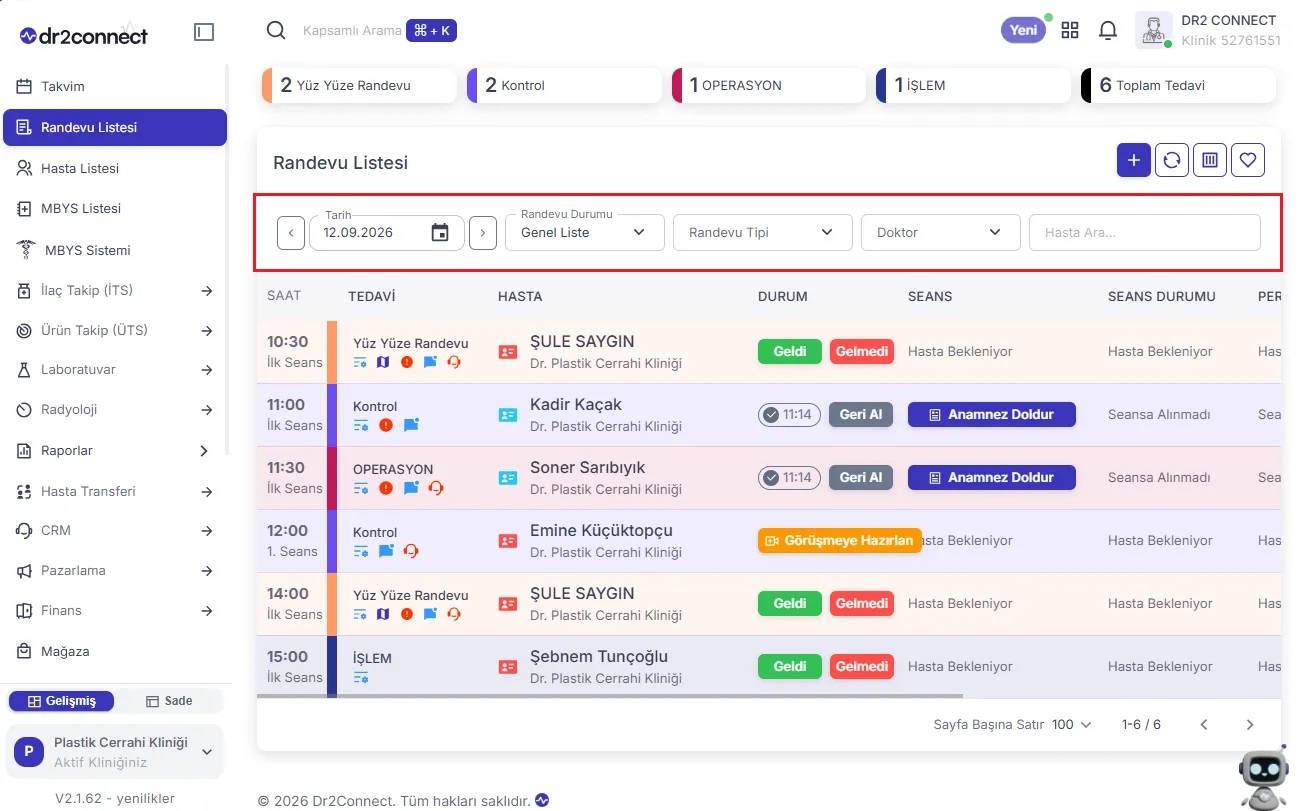Open the Doktor filter dropdown
This screenshot has height=811, width=1301.
point(941,233)
